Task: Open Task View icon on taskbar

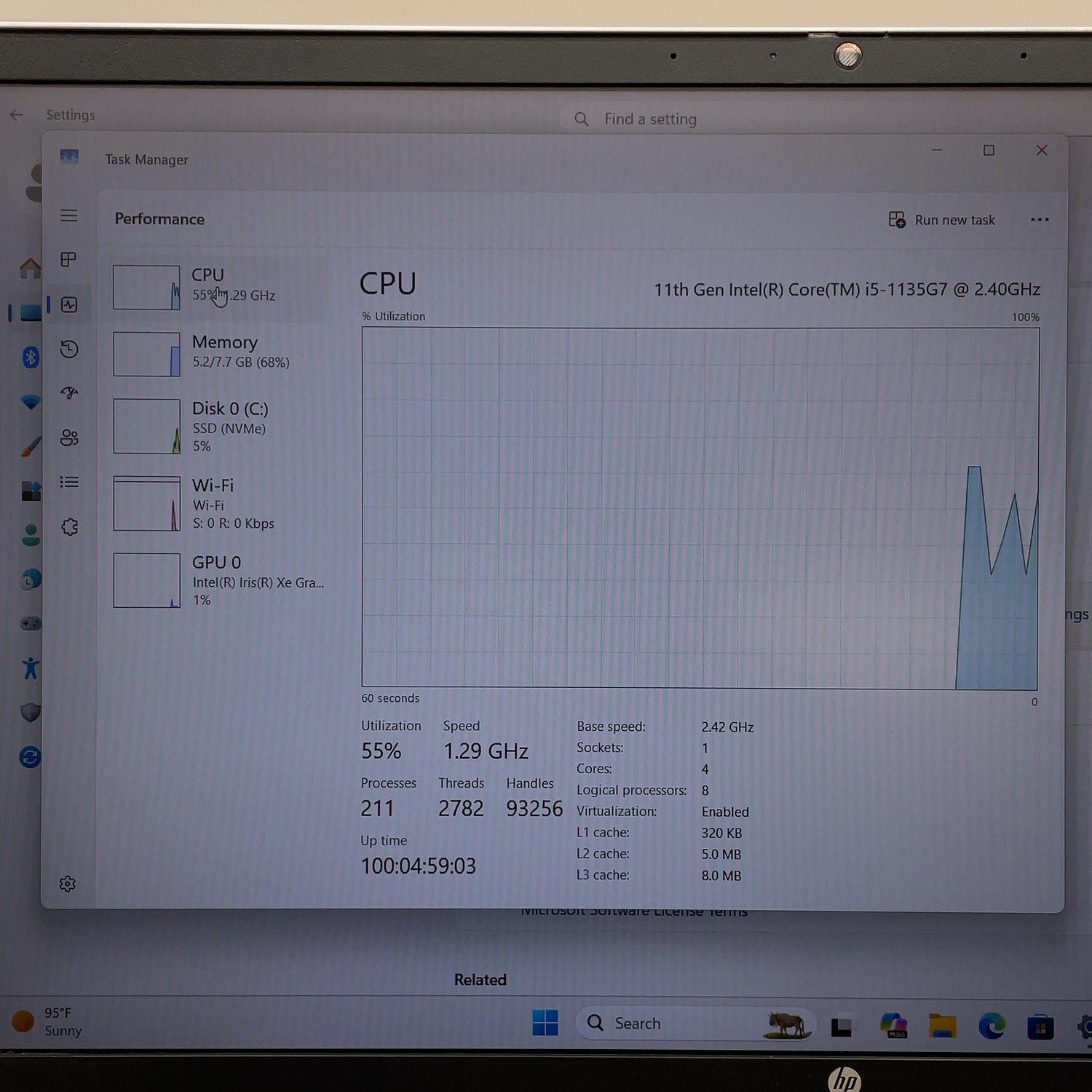Action: coord(842,1026)
